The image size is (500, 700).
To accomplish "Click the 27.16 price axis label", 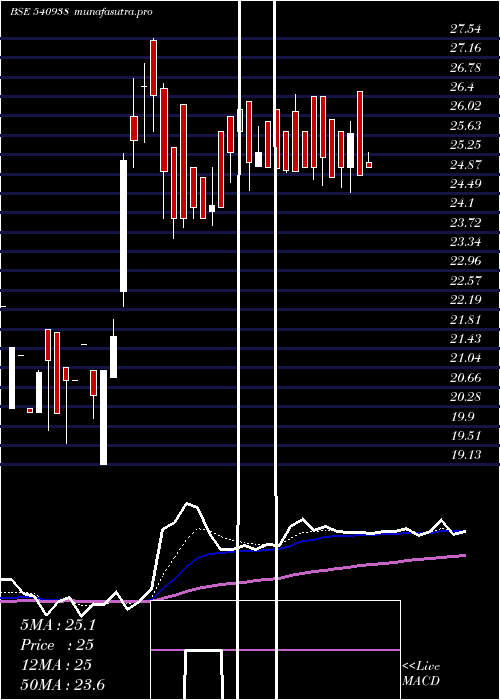I will coord(466,47).
